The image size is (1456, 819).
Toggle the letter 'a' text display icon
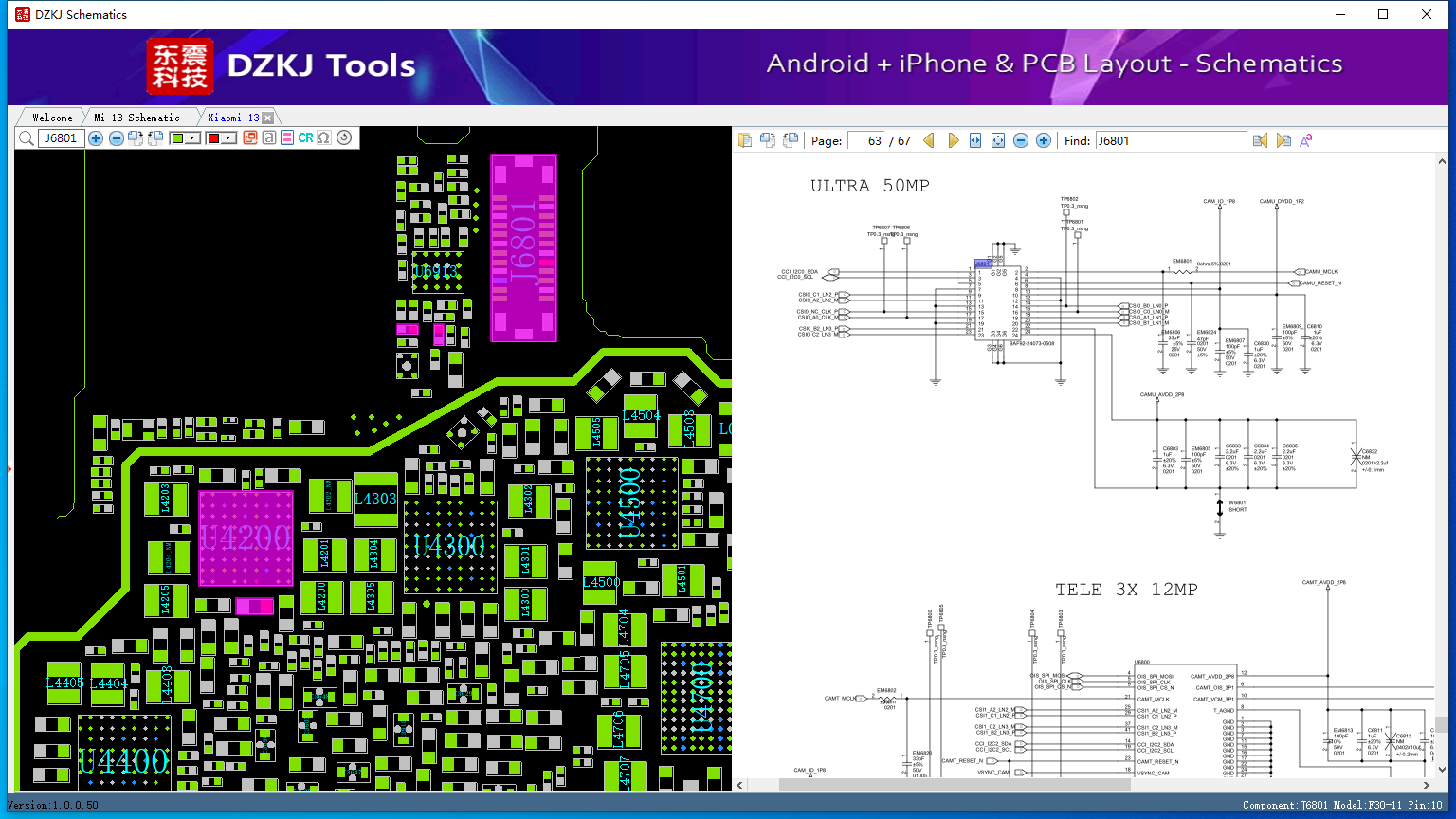pyautogui.click(x=269, y=138)
